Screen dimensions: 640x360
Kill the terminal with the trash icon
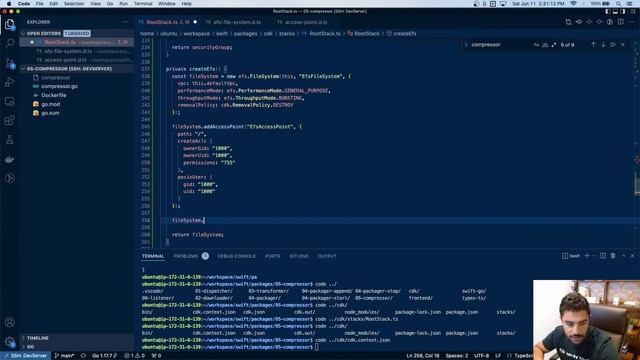coord(613,256)
